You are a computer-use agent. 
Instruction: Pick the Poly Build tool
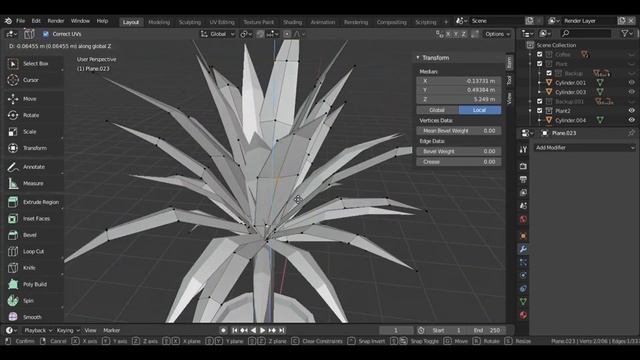click(x=35, y=284)
